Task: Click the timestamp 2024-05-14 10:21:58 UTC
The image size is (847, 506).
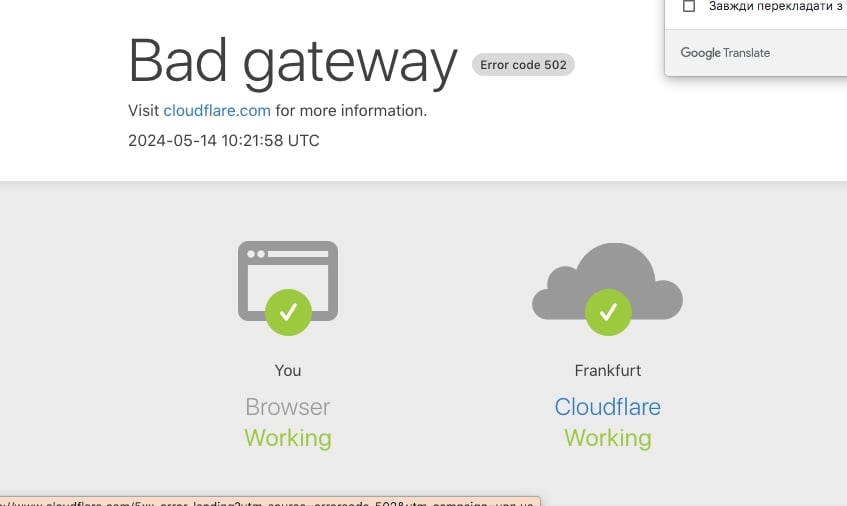Action: [x=224, y=140]
